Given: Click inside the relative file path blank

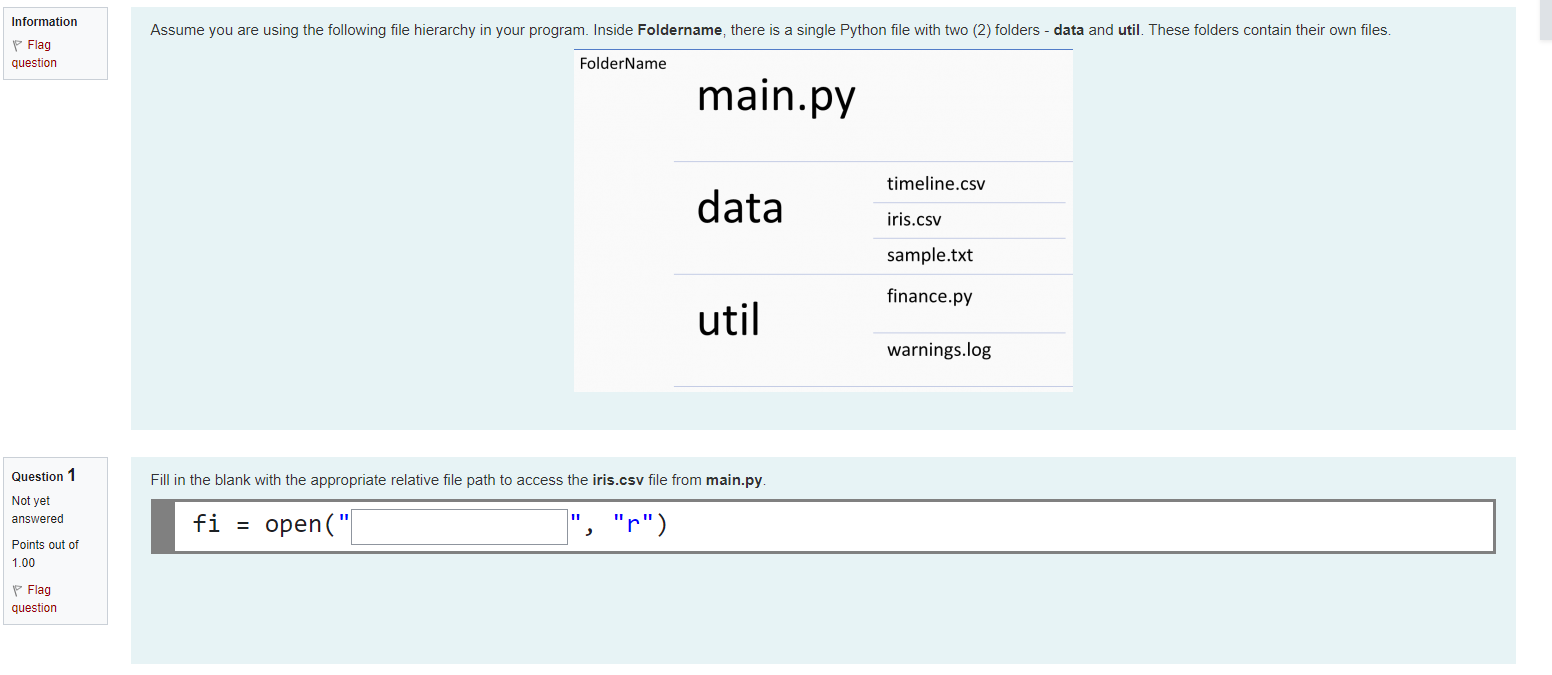Looking at the screenshot, I should pyautogui.click(x=459, y=525).
